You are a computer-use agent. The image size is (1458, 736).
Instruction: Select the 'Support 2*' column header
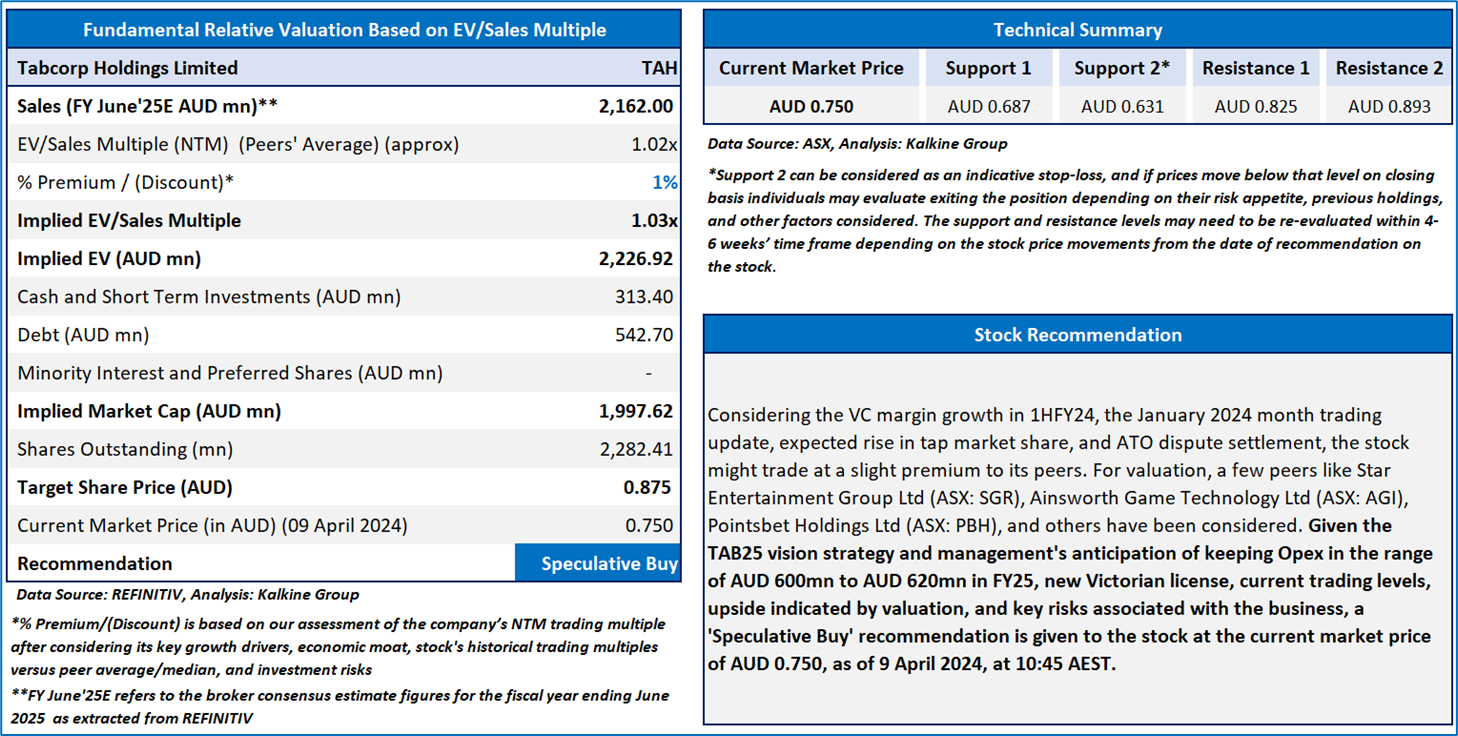point(1122,68)
